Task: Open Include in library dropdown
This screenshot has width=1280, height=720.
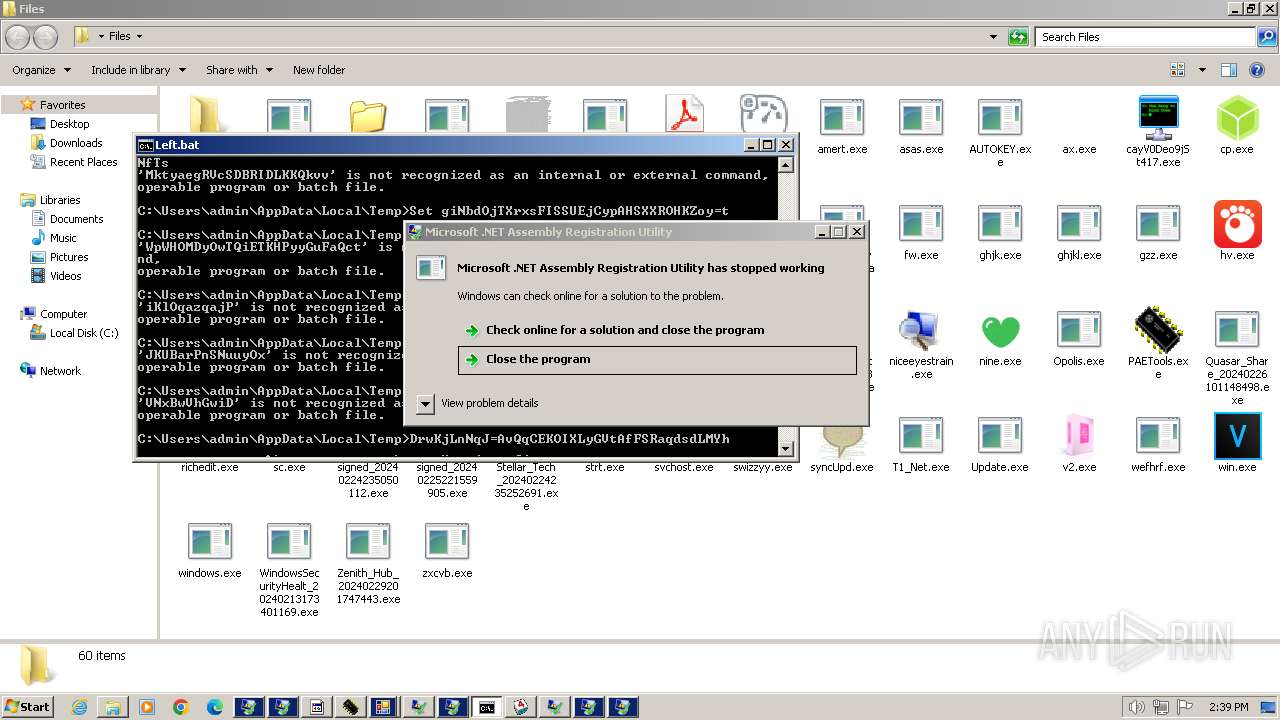Action: pos(138,70)
